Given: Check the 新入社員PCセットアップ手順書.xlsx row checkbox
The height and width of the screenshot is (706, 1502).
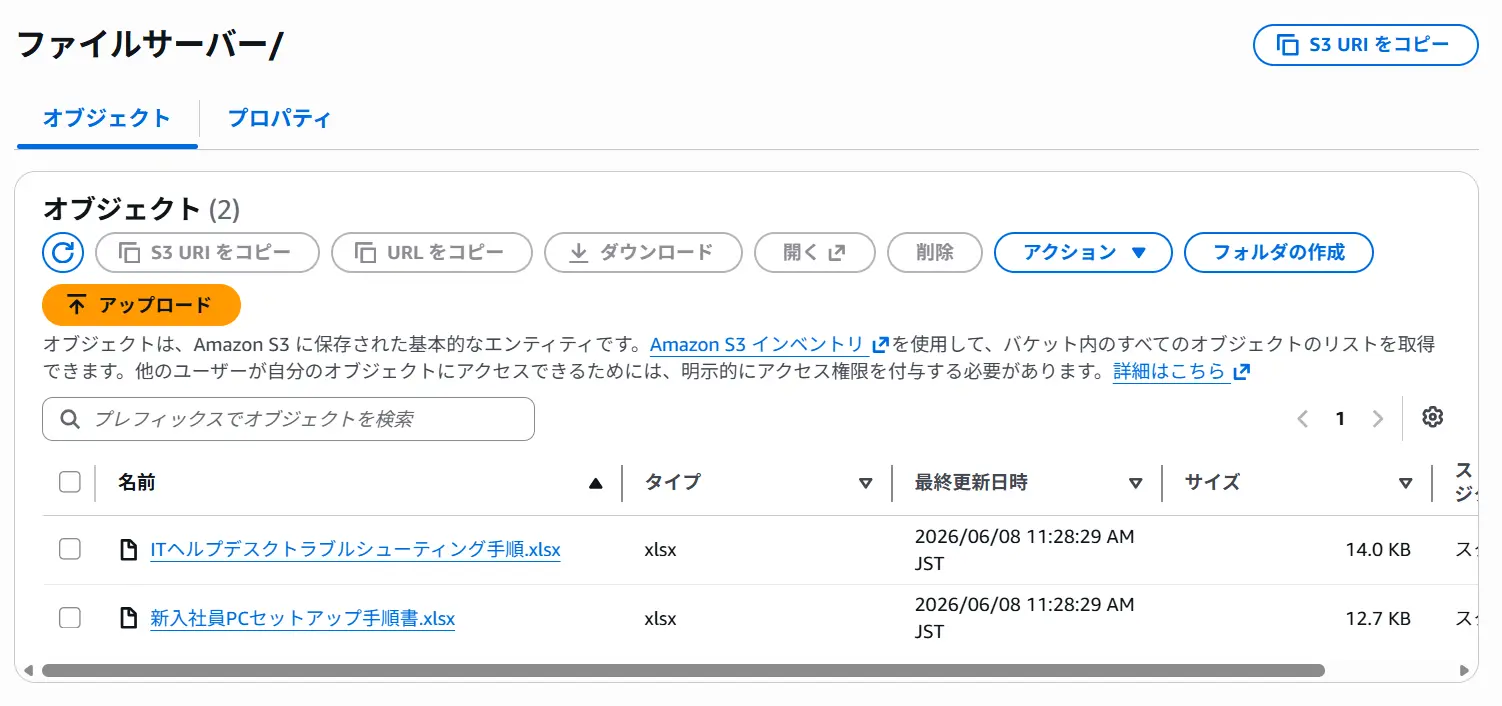Looking at the screenshot, I should click(x=70, y=618).
